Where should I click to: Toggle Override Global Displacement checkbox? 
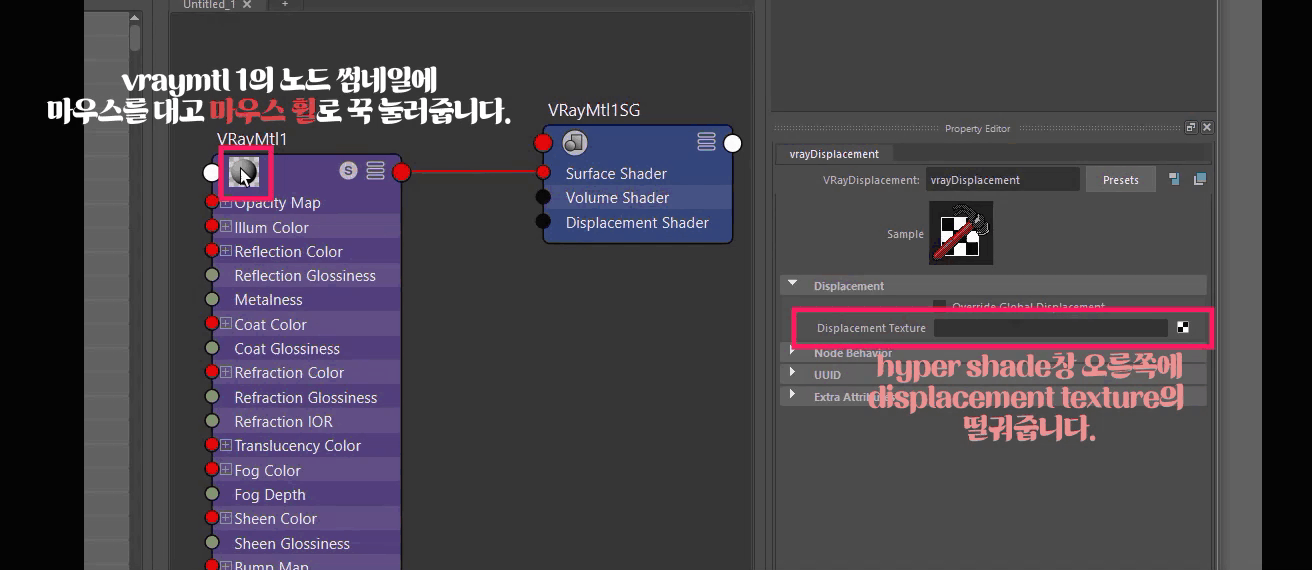939,306
